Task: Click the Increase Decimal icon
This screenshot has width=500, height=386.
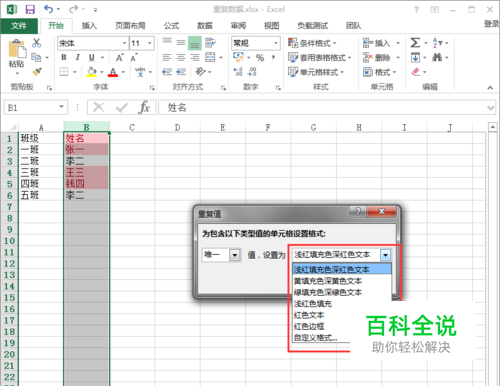Action: (238, 72)
